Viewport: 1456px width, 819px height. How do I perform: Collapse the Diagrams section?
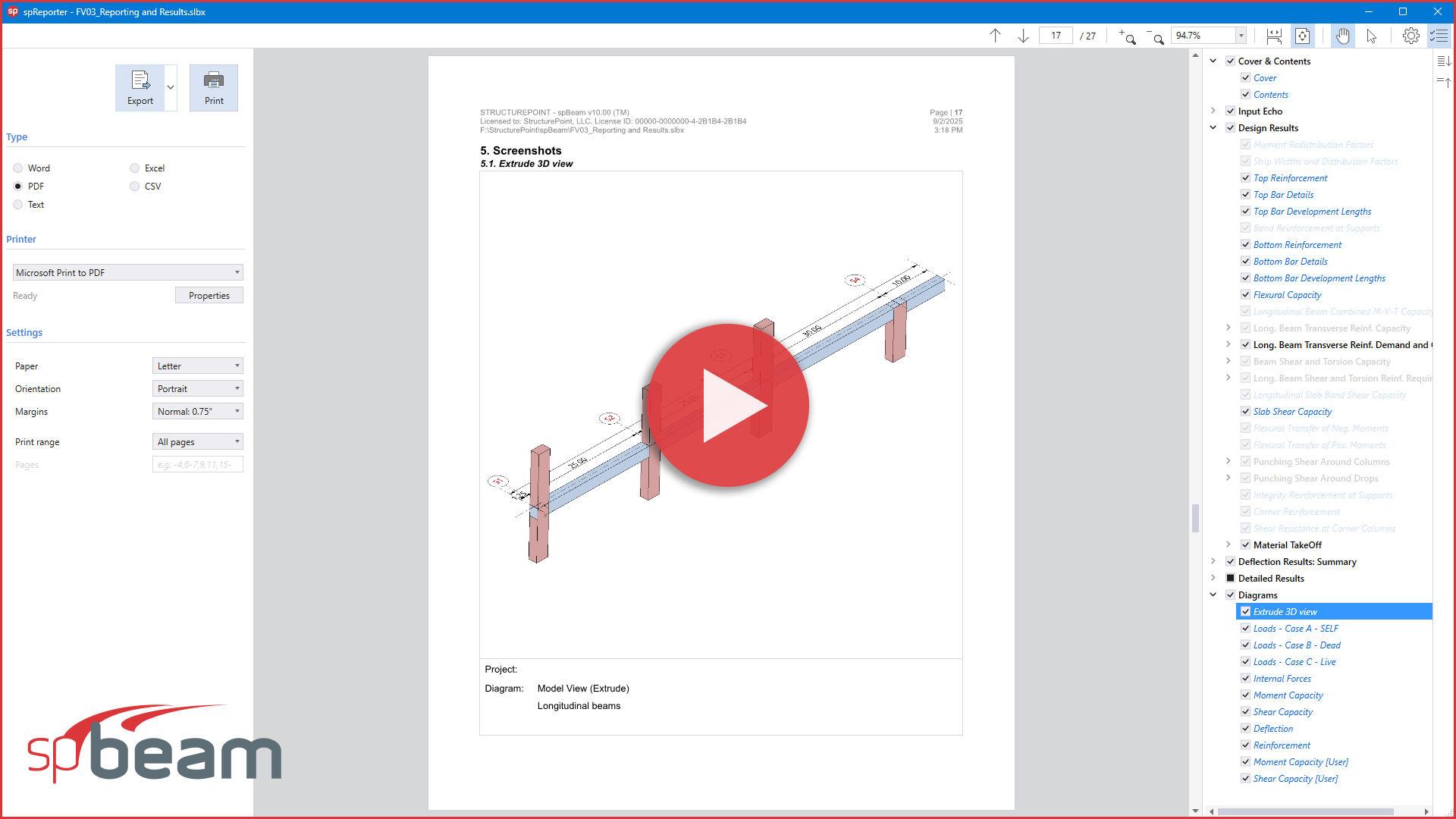[1213, 595]
